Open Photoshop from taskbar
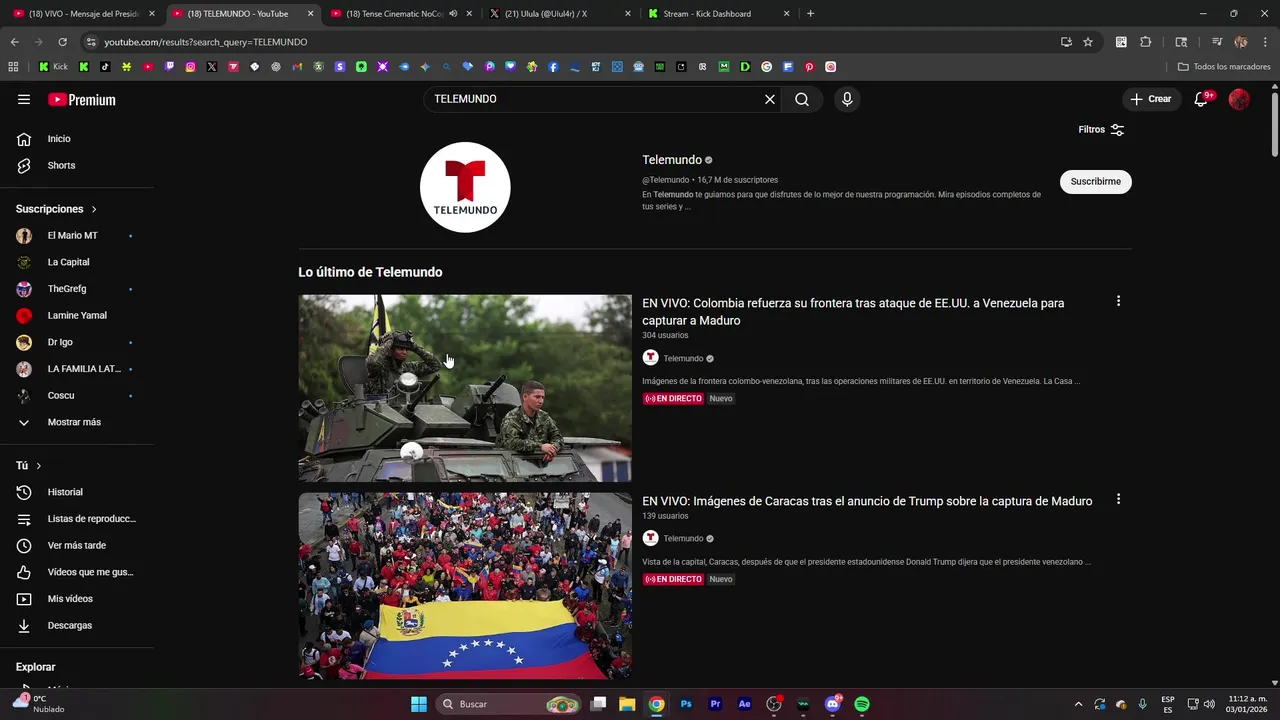 pyautogui.click(x=686, y=704)
